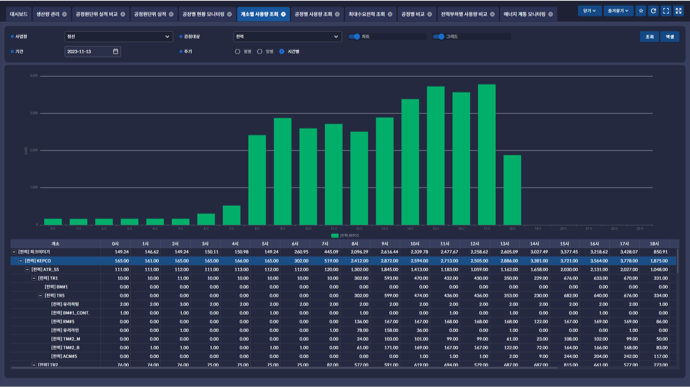
Task: Click the 조회 search button
Action: pyautogui.click(x=650, y=37)
